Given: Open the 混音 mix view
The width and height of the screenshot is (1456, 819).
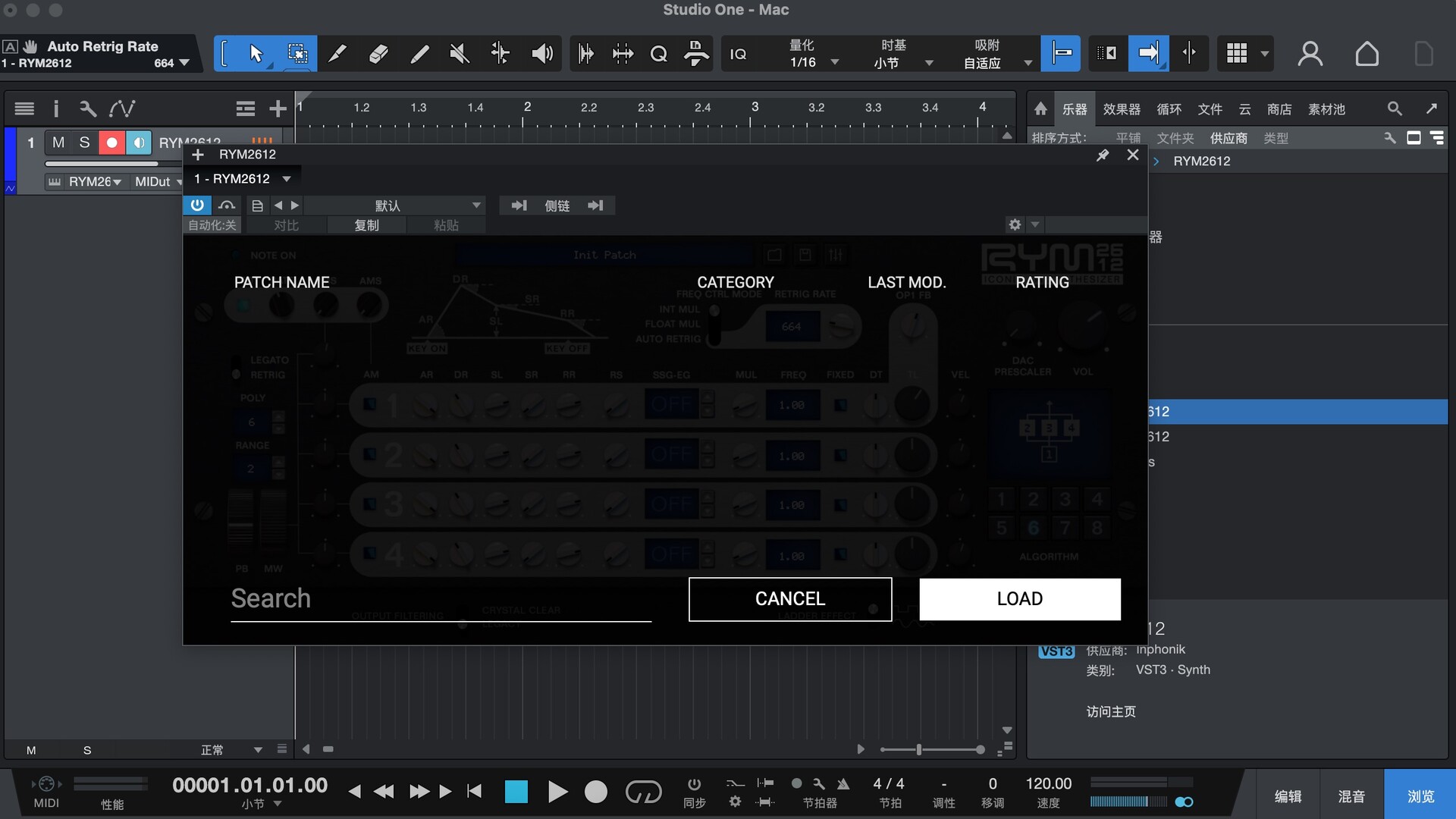Looking at the screenshot, I should 1351,796.
